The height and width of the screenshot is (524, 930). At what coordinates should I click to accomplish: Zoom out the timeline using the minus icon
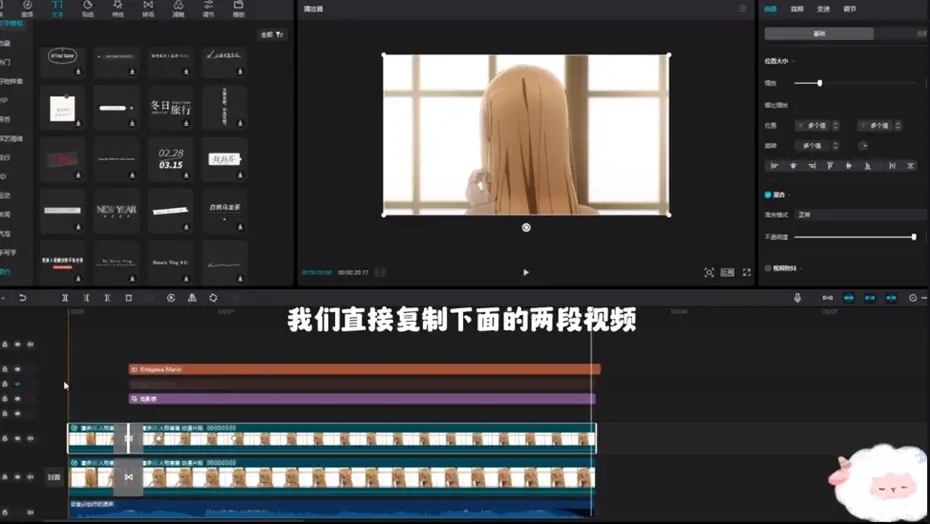pos(913,298)
